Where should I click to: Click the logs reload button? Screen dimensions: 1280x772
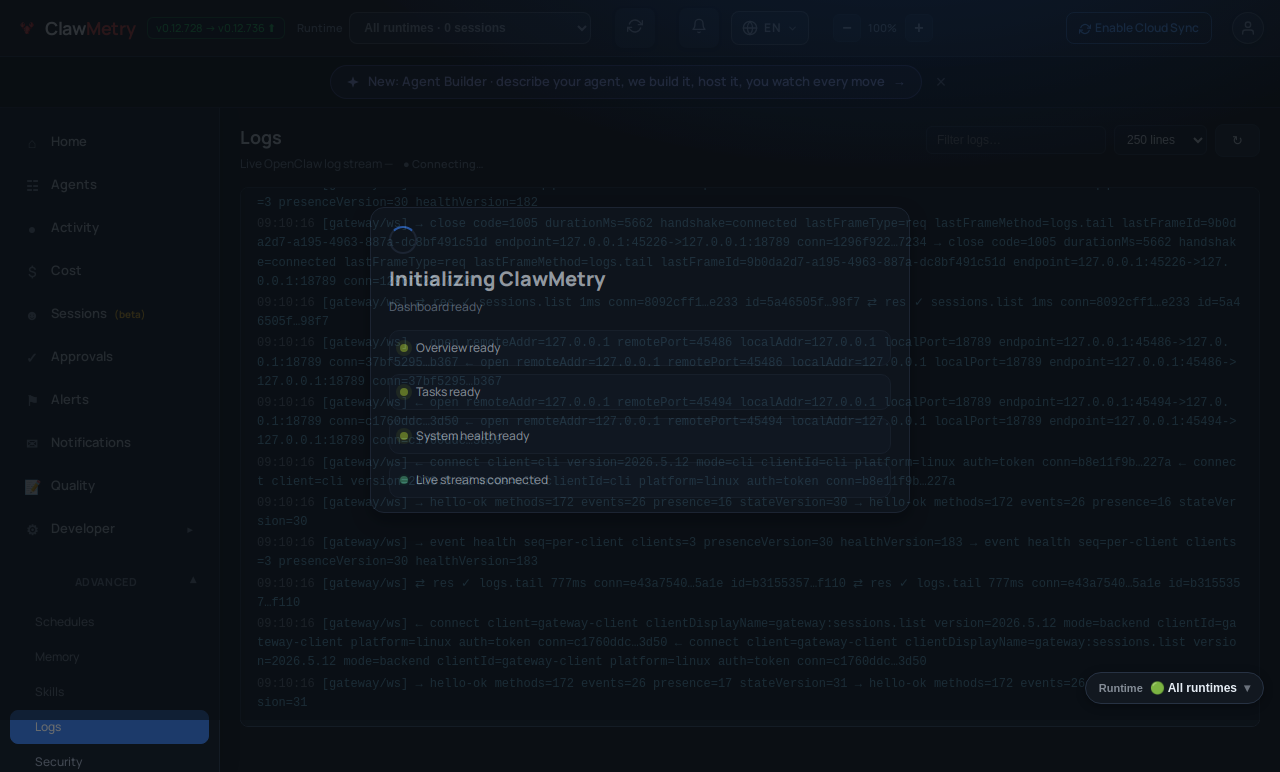[x=1237, y=140]
